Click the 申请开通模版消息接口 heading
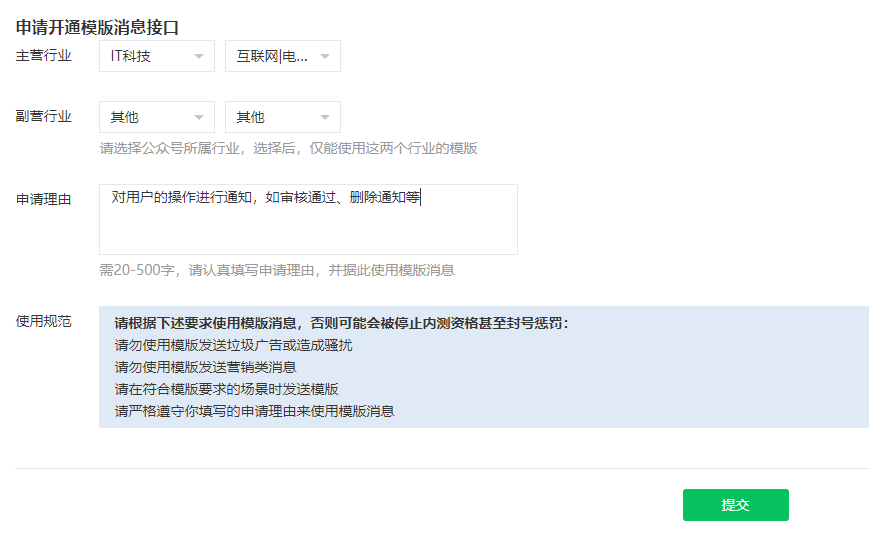869x558 pixels. tap(98, 27)
